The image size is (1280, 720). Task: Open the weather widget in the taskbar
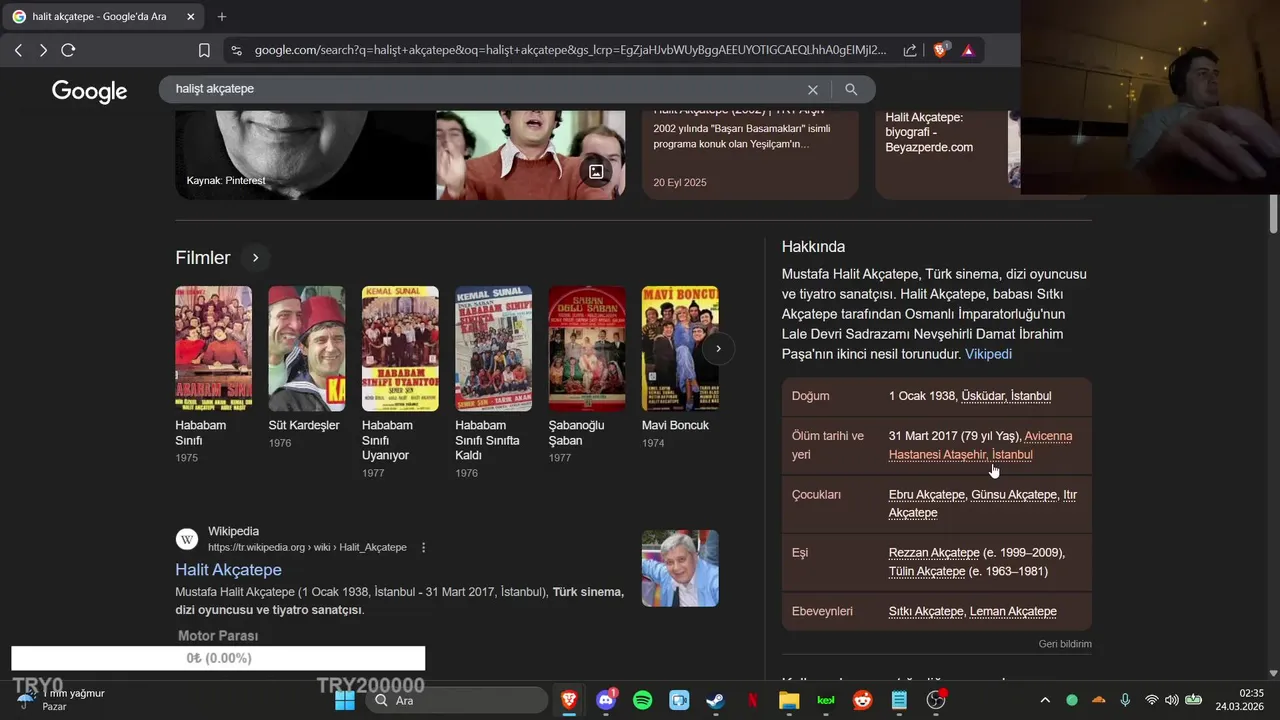[62, 700]
